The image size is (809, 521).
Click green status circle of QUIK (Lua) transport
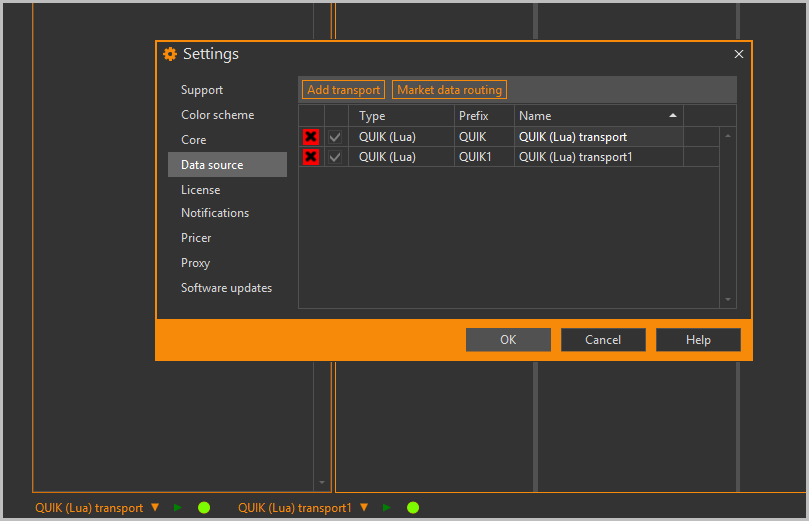[x=204, y=508]
